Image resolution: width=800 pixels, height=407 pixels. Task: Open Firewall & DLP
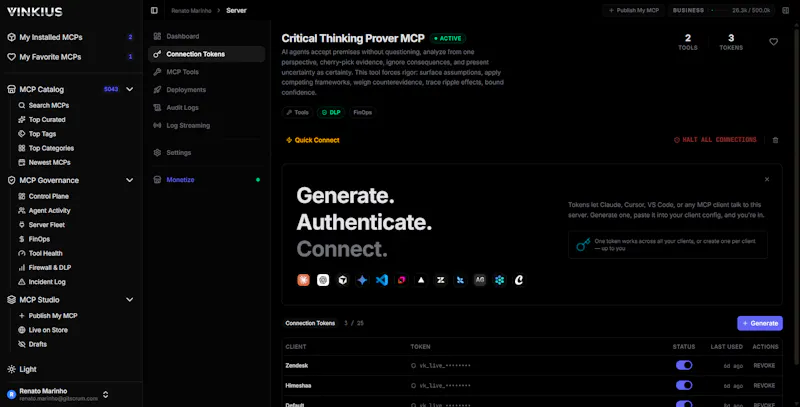49,267
